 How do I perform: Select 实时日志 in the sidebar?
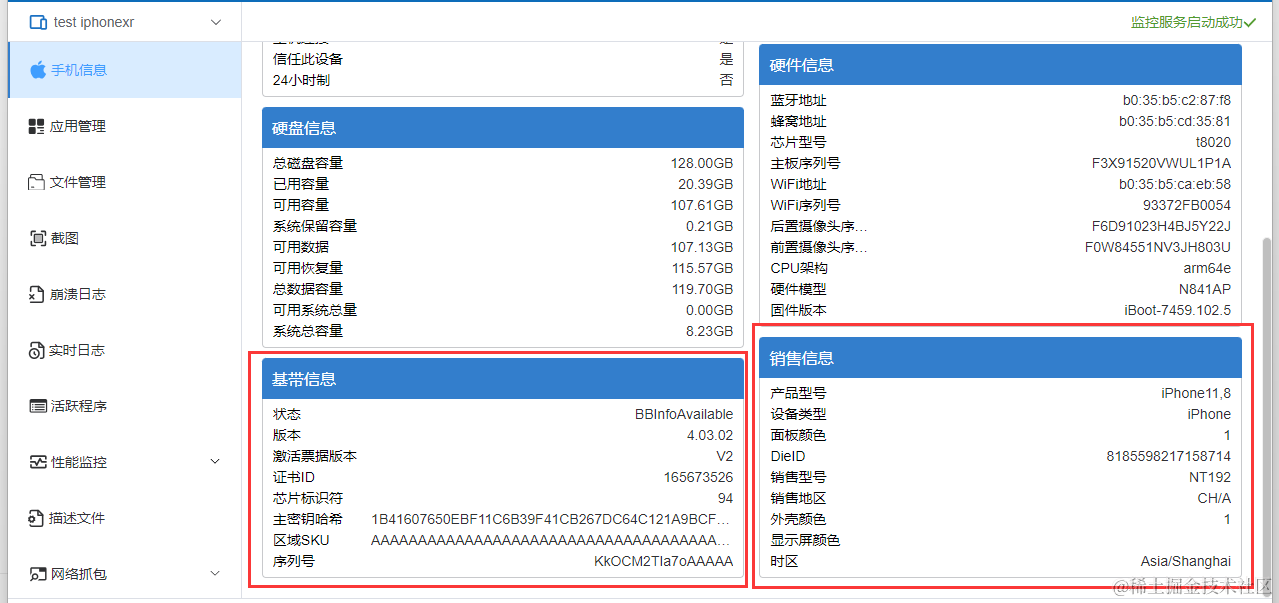125,350
